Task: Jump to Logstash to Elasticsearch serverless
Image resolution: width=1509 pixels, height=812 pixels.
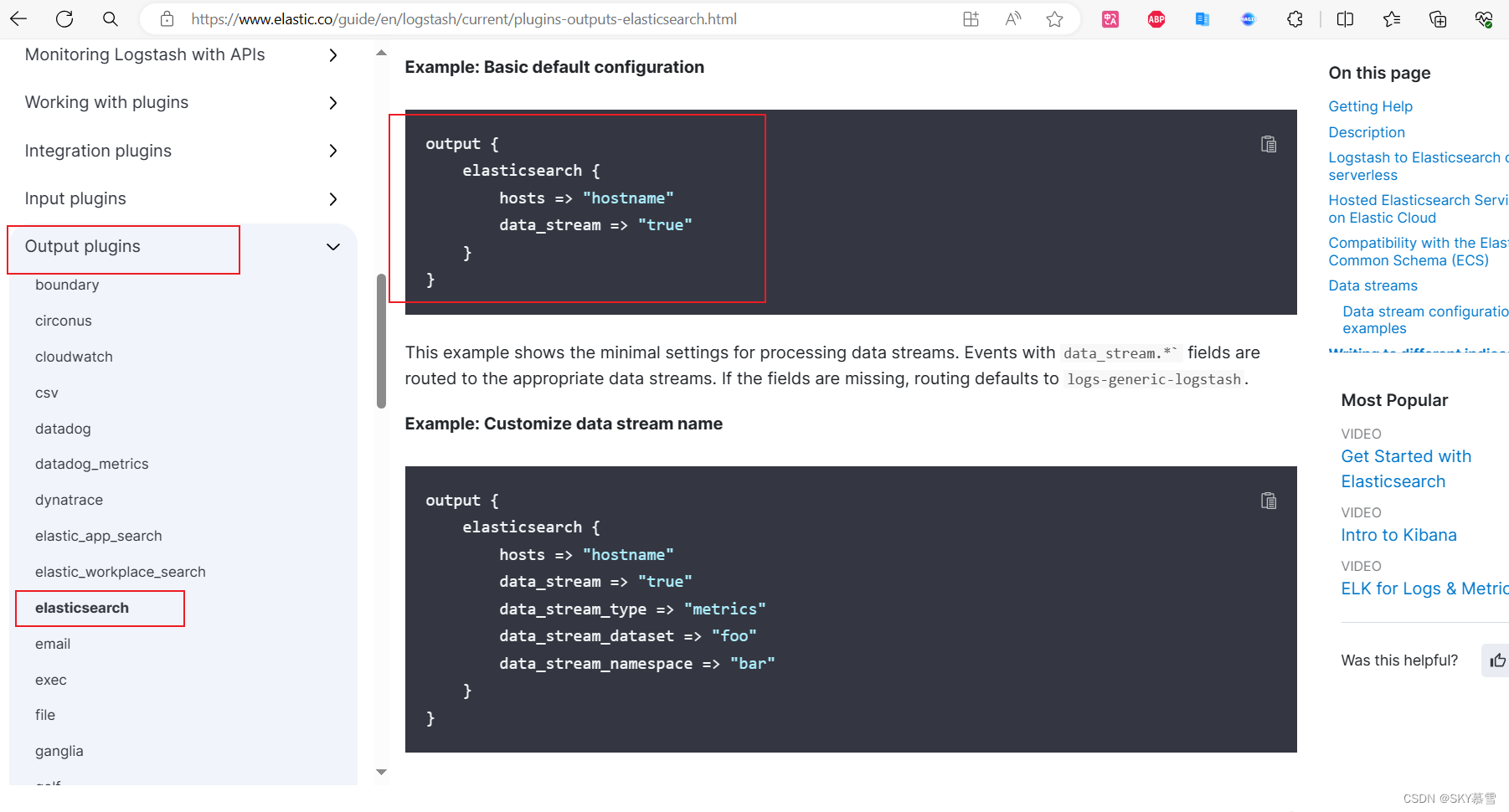Action: tap(1418, 166)
